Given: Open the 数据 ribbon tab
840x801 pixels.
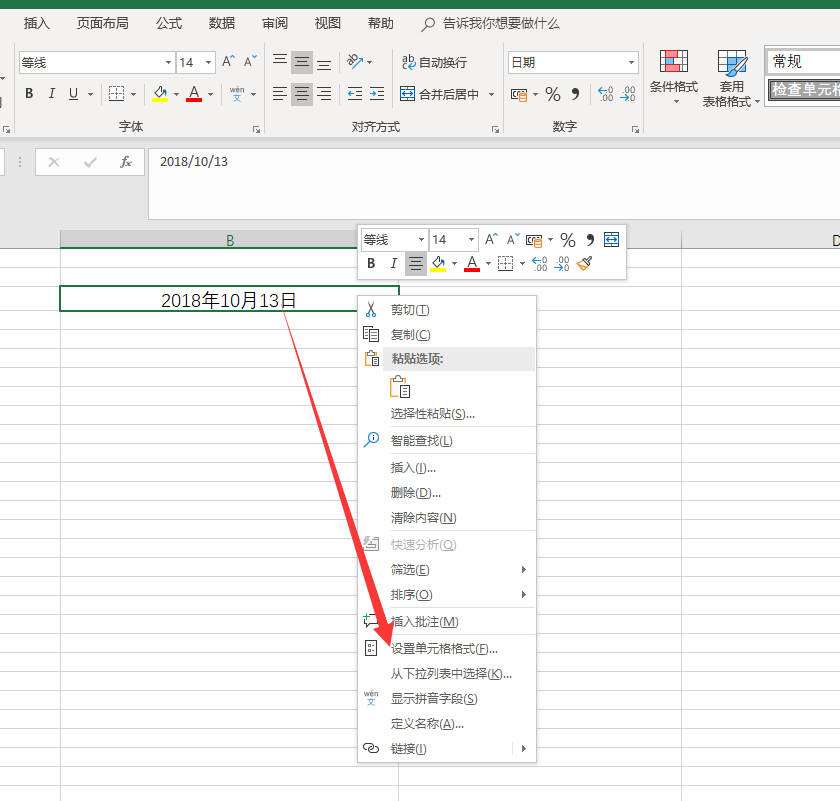Looking at the screenshot, I should 222,24.
